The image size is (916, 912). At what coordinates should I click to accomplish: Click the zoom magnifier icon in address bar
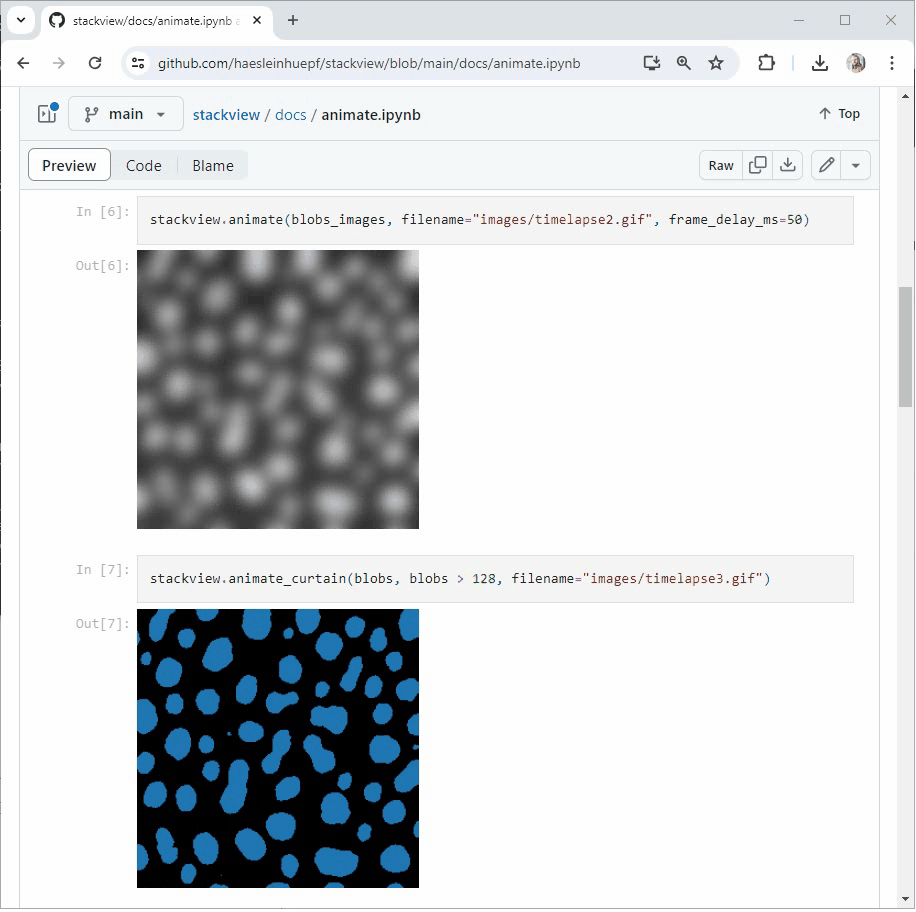(684, 63)
